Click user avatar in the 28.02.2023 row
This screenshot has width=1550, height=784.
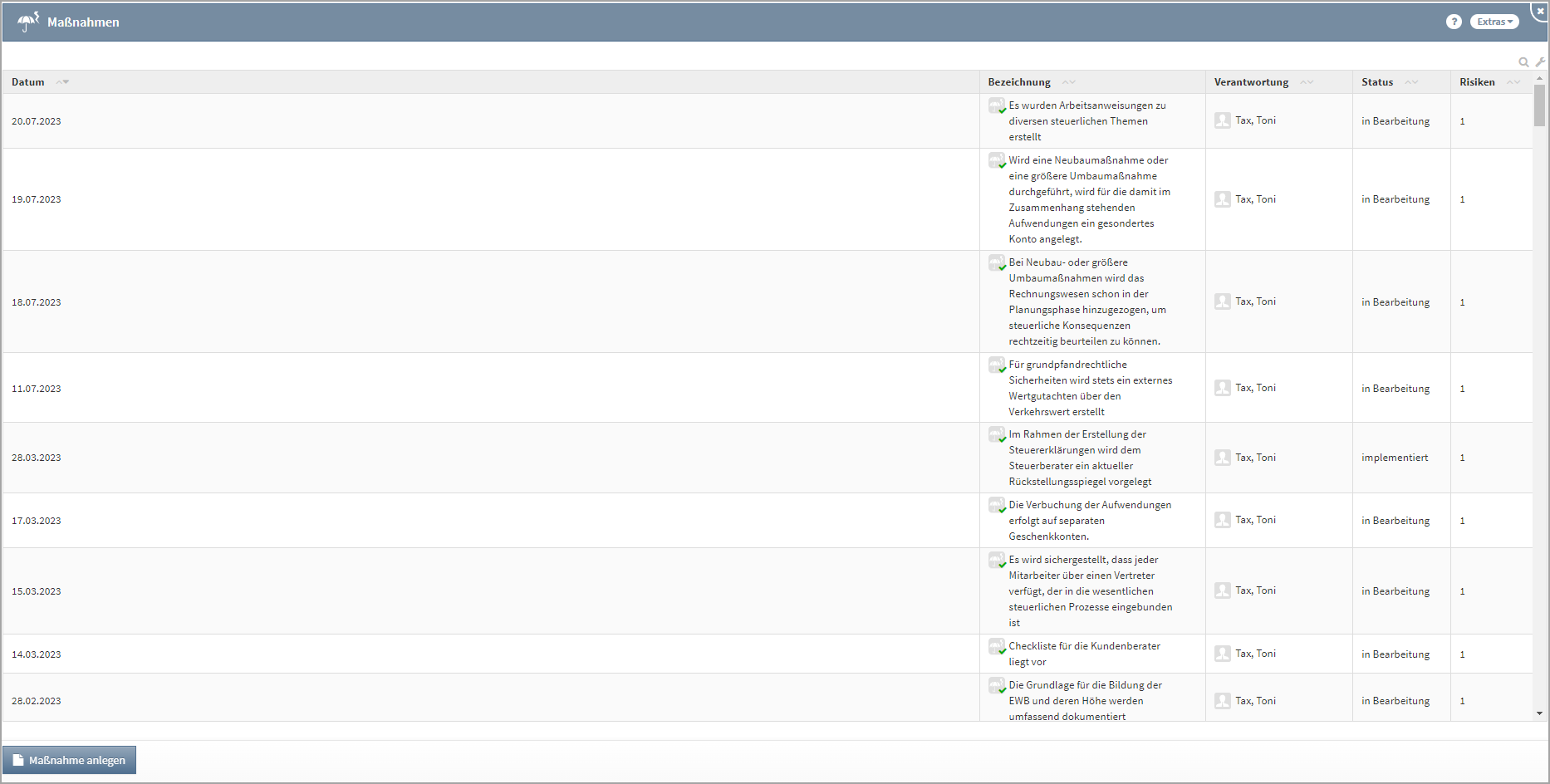point(1223,701)
